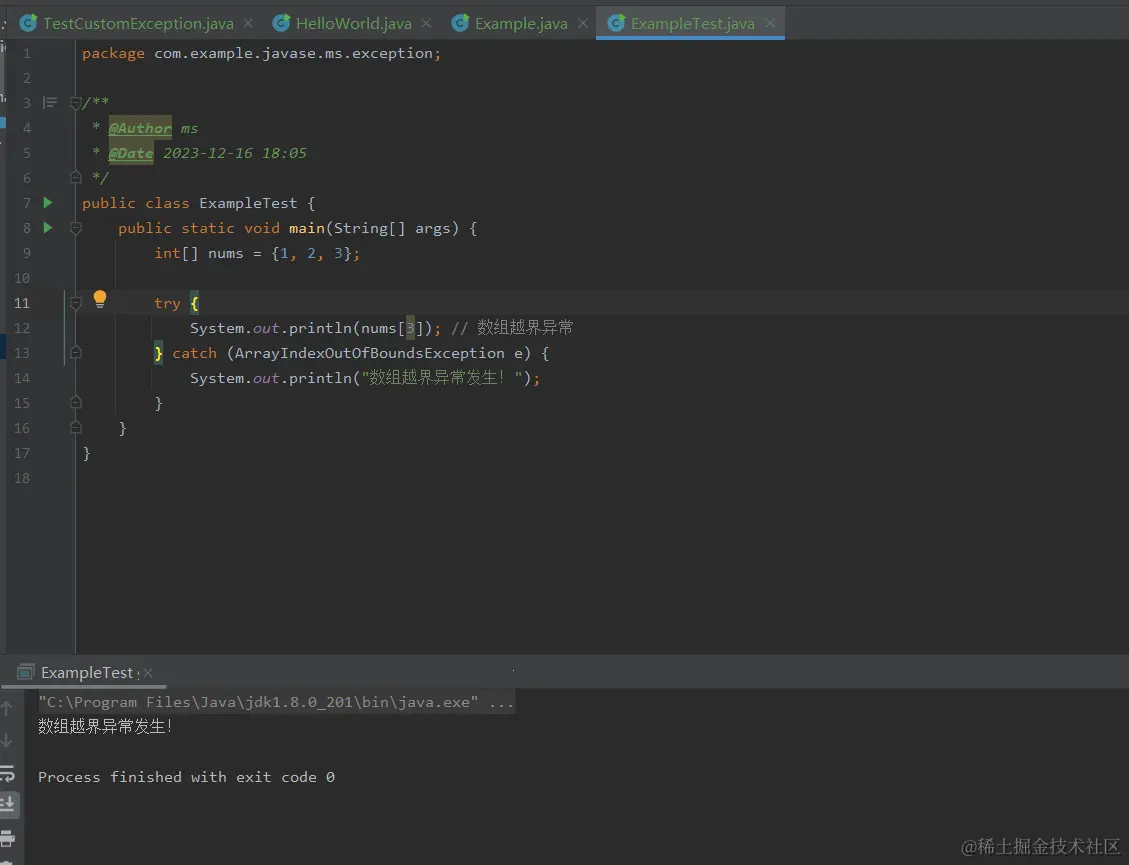The width and height of the screenshot is (1129, 865).
Task: Switch to HelloWorld.java tab
Action: tap(354, 23)
